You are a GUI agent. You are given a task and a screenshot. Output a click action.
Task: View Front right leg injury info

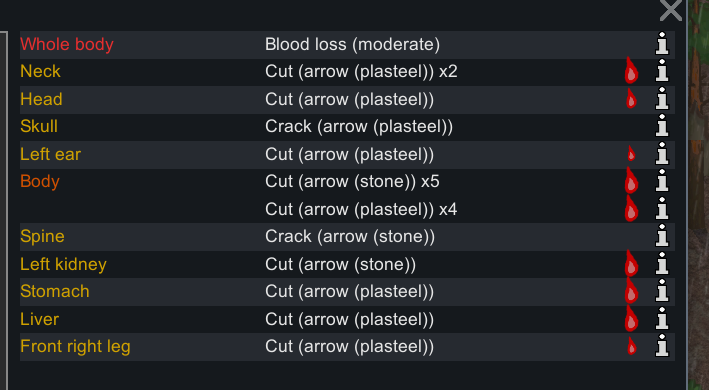[662, 346]
